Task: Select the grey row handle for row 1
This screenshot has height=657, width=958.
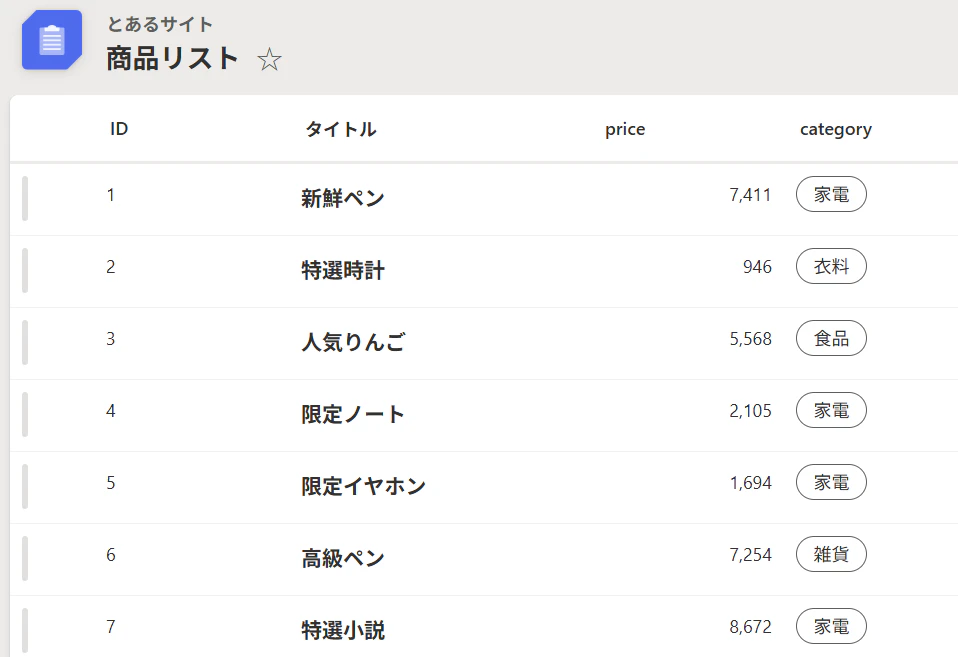Action: coord(24,198)
